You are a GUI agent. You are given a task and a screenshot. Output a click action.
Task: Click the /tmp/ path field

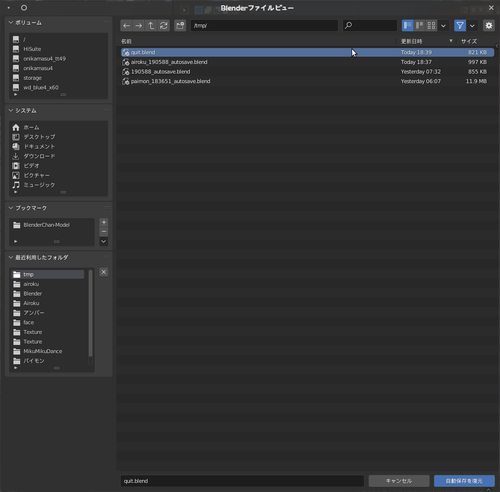(x=264, y=25)
